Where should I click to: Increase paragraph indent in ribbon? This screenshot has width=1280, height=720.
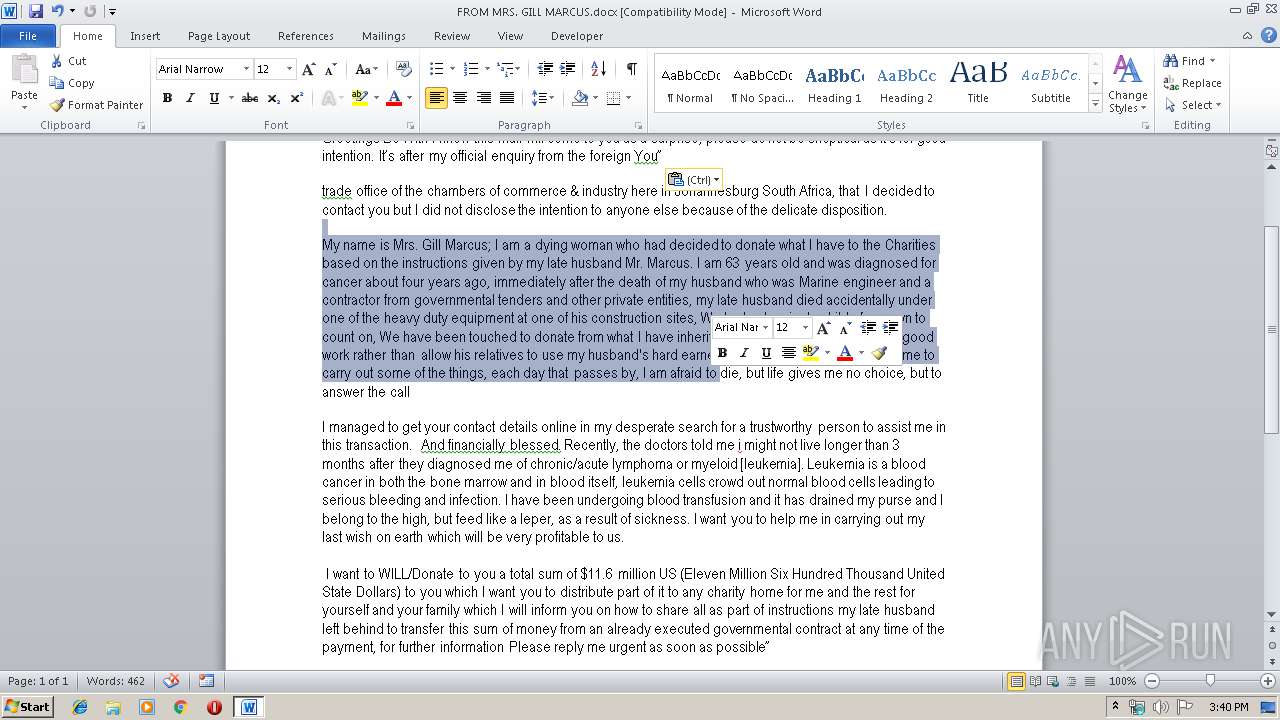point(567,69)
